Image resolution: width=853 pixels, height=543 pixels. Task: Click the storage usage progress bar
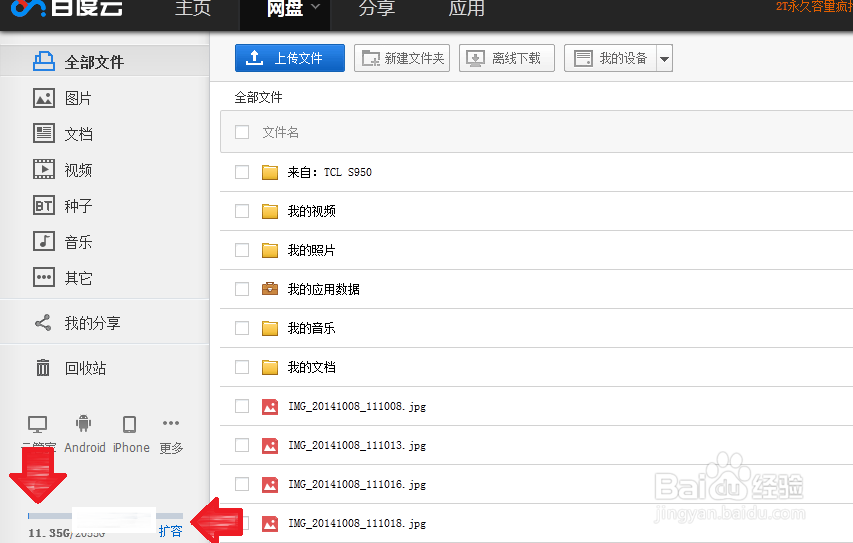[x=106, y=516]
